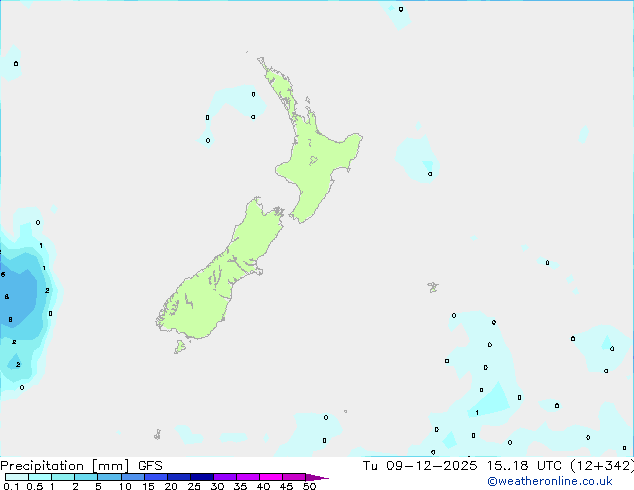
Task: Click the 35–40 mm violet legend swatch
Action: 248,477
